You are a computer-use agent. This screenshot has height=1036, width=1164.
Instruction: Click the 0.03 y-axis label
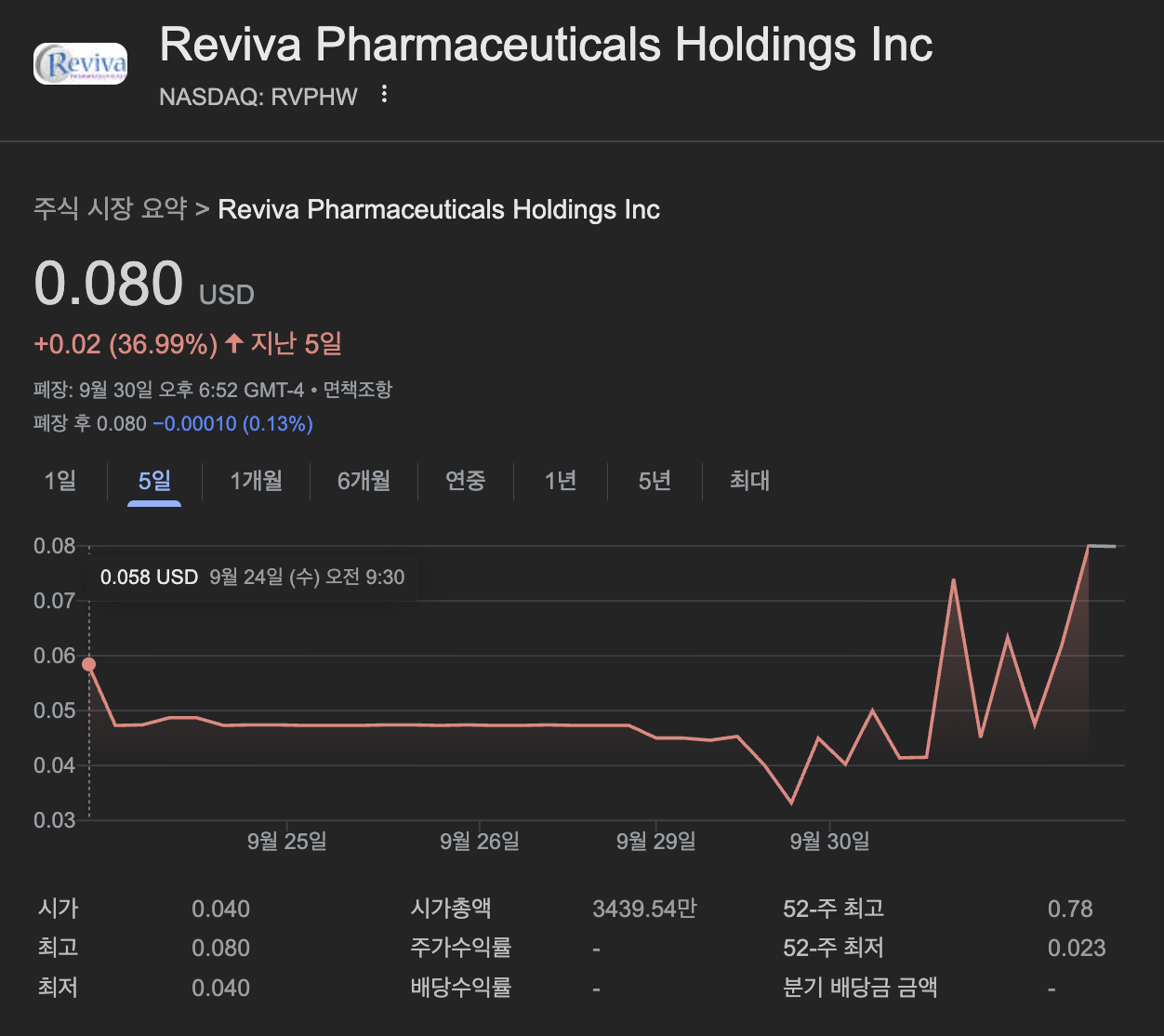(x=55, y=820)
